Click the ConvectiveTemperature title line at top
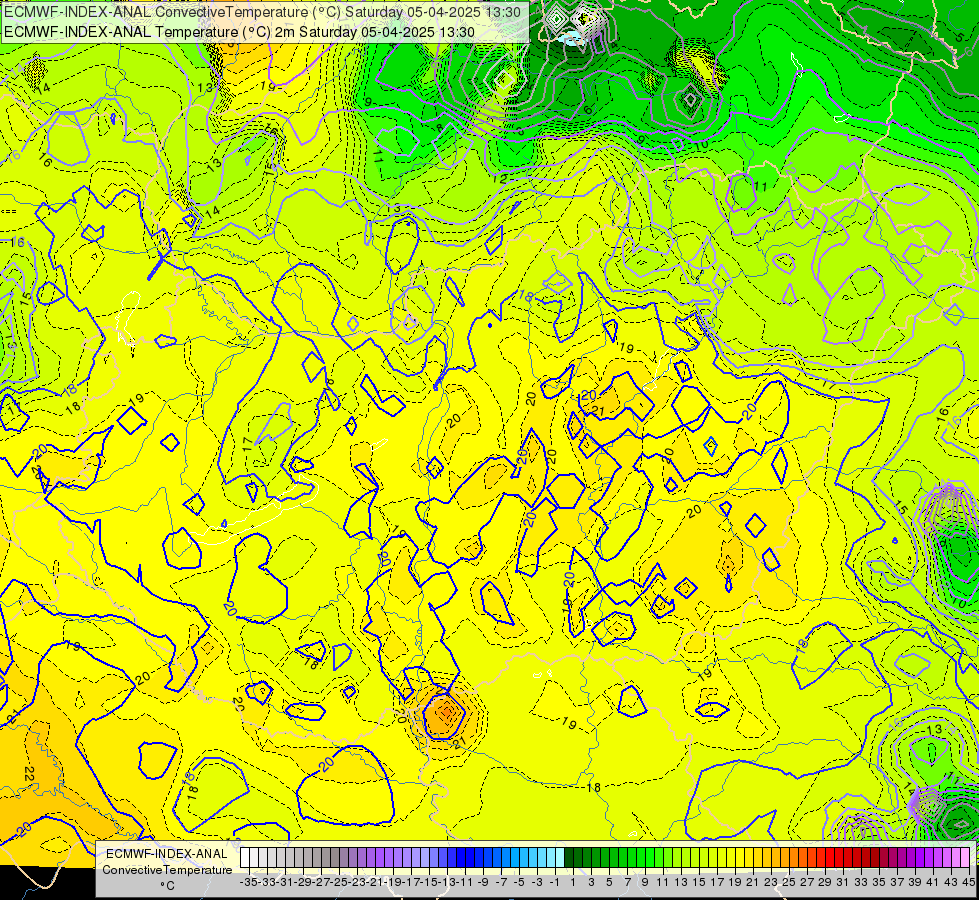 [x=262, y=12]
